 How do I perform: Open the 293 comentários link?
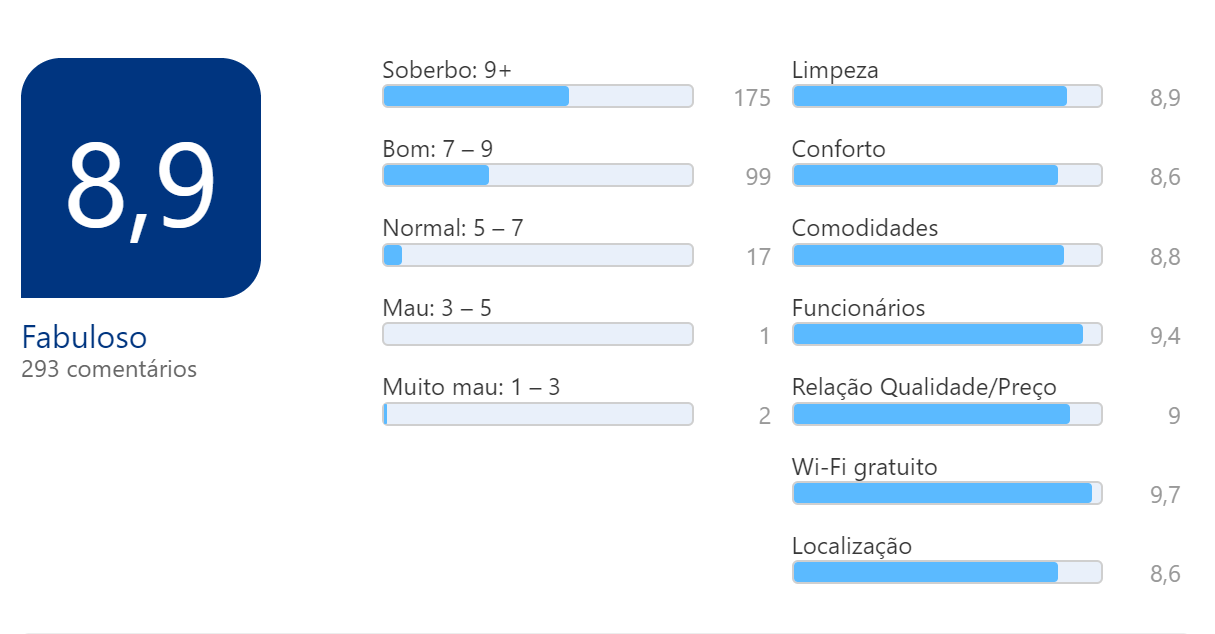coord(109,369)
